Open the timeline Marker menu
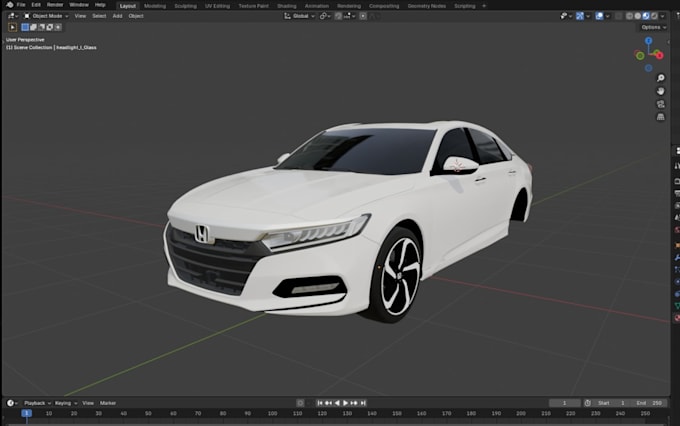Image resolution: width=680 pixels, height=426 pixels. click(108, 403)
